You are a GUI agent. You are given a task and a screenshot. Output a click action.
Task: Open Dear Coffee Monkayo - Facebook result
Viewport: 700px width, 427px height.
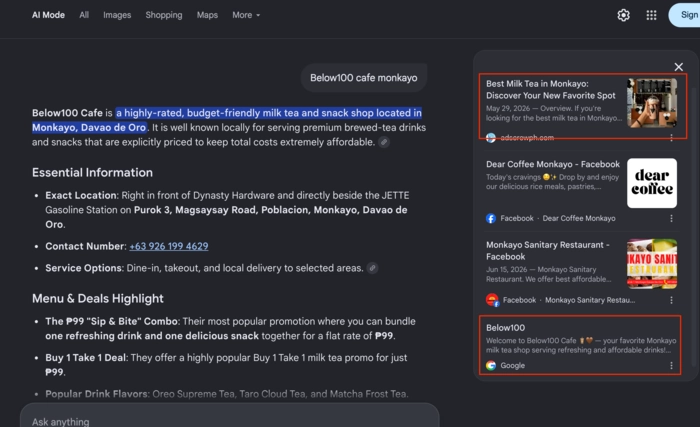[x=553, y=164]
